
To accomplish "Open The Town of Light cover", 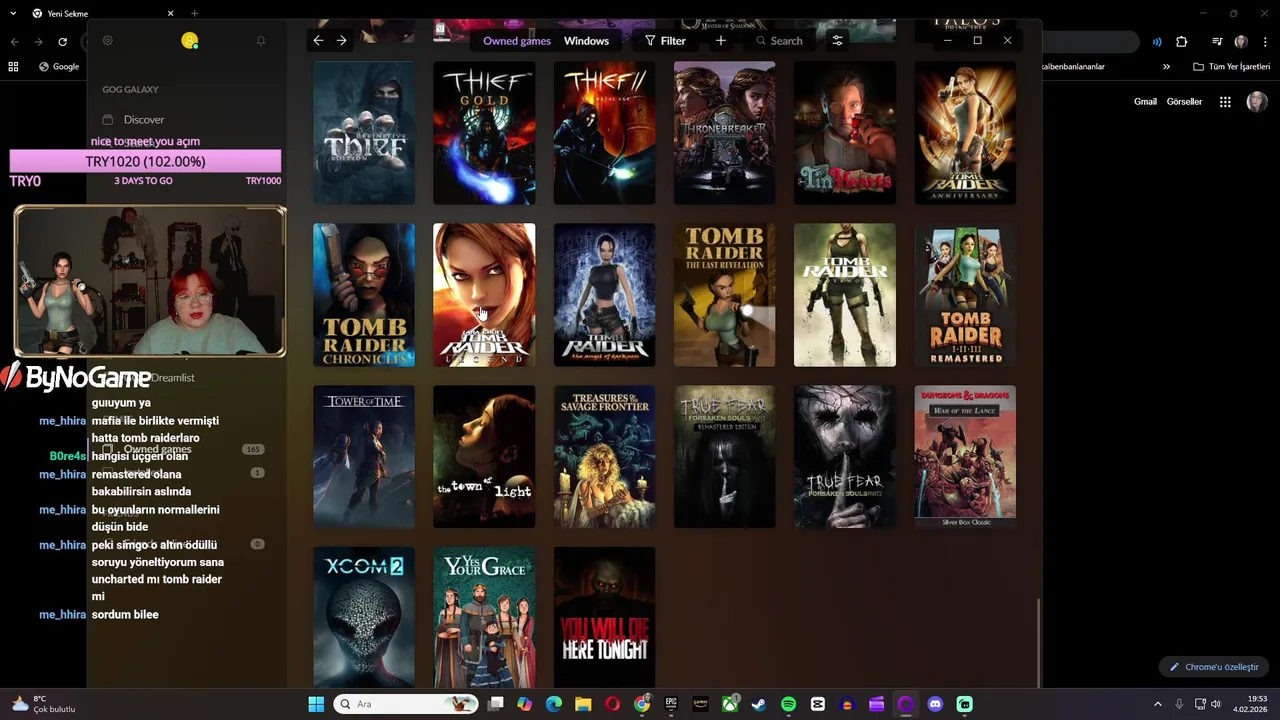I will (484, 457).
